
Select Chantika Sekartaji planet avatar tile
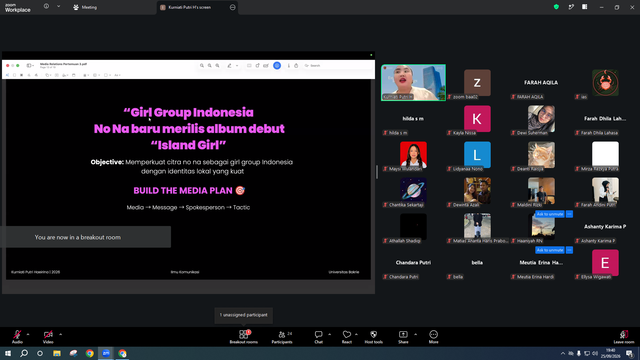pyautogui.click(x=413, y=191)
